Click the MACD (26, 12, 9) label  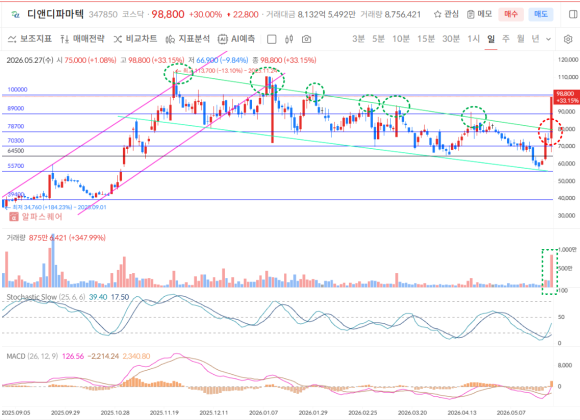(x=32, y=356)
